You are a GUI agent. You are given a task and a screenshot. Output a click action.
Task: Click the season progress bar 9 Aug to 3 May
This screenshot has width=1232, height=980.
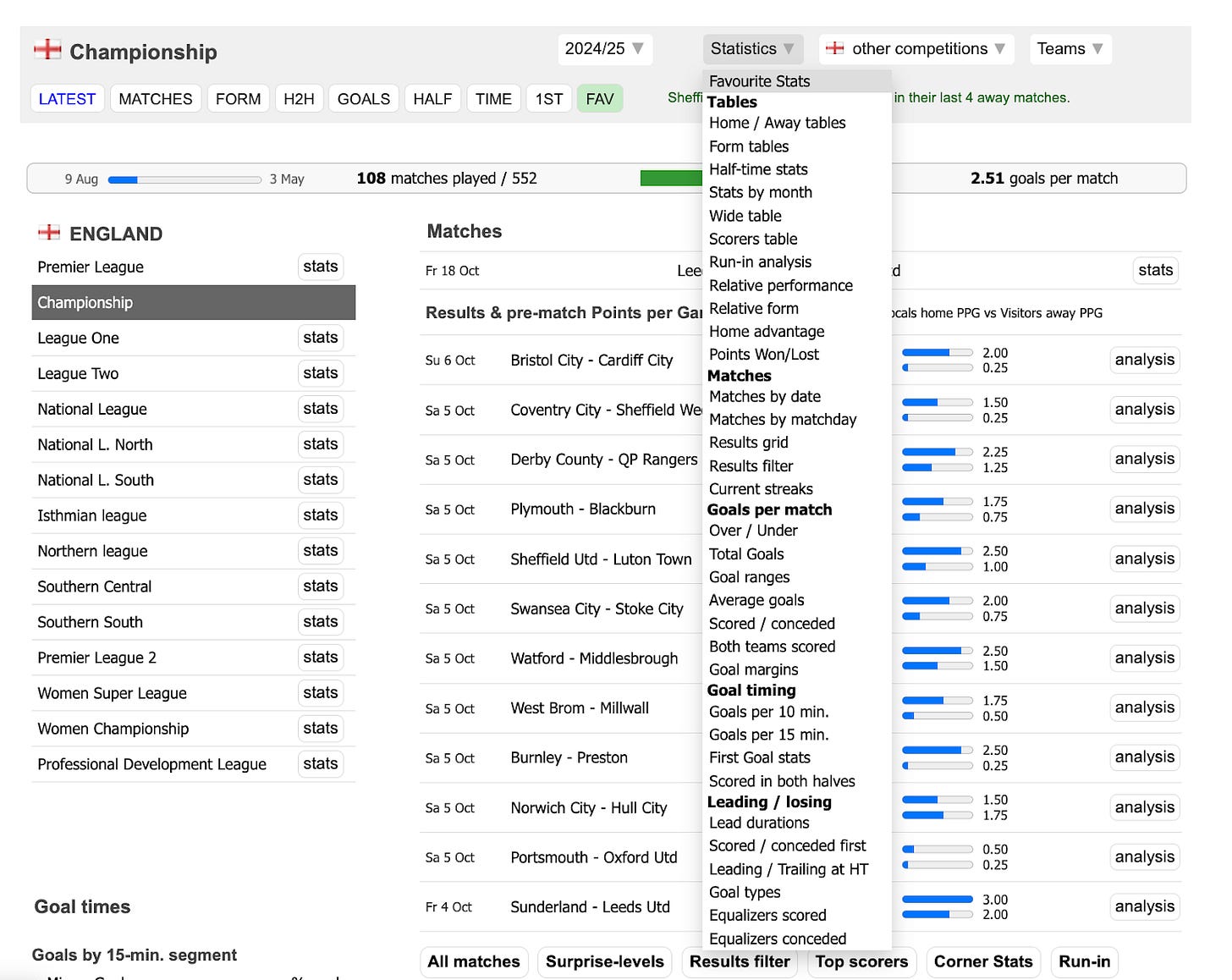(184, 179)
